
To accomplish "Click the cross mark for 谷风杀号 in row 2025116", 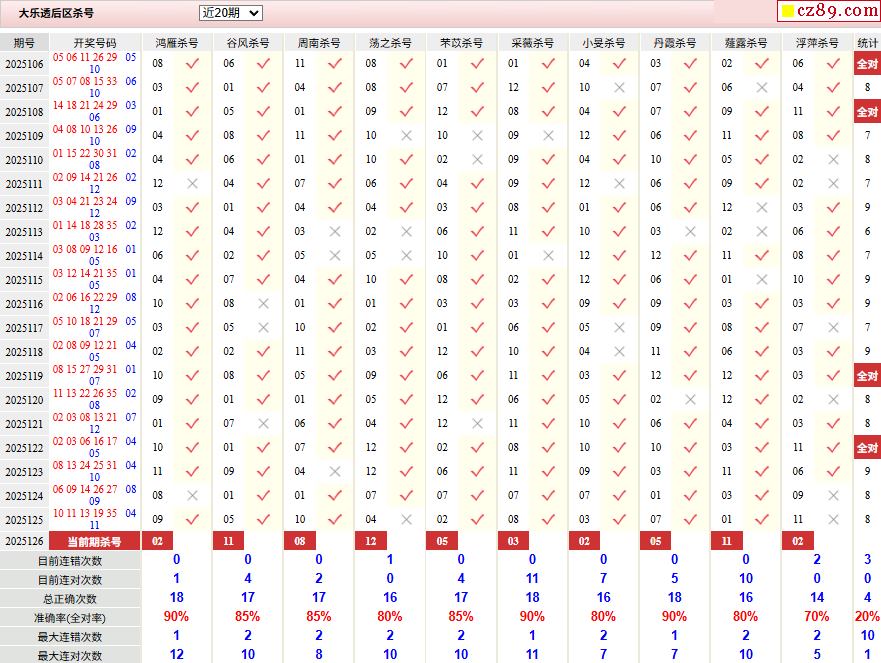I will pos(263,303).
